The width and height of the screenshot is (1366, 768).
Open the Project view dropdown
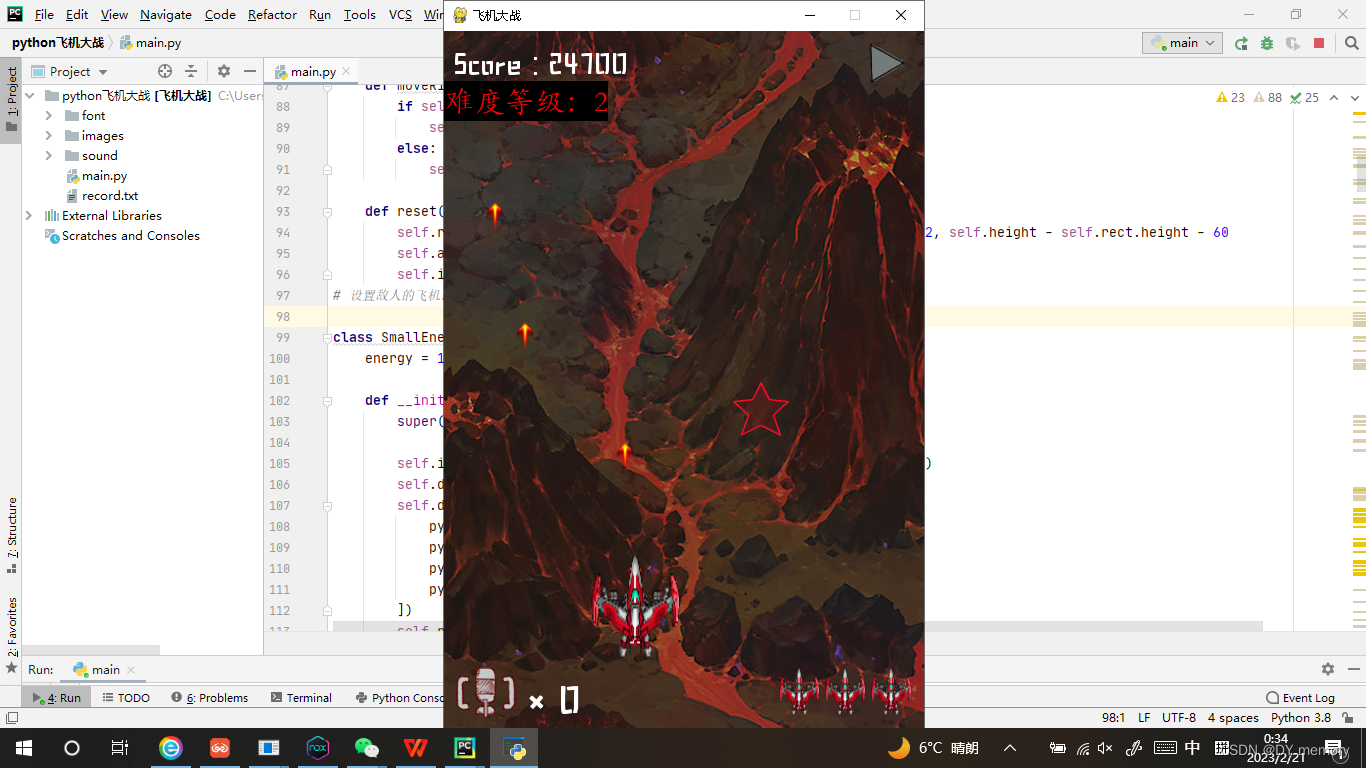[x=69, y=71]
